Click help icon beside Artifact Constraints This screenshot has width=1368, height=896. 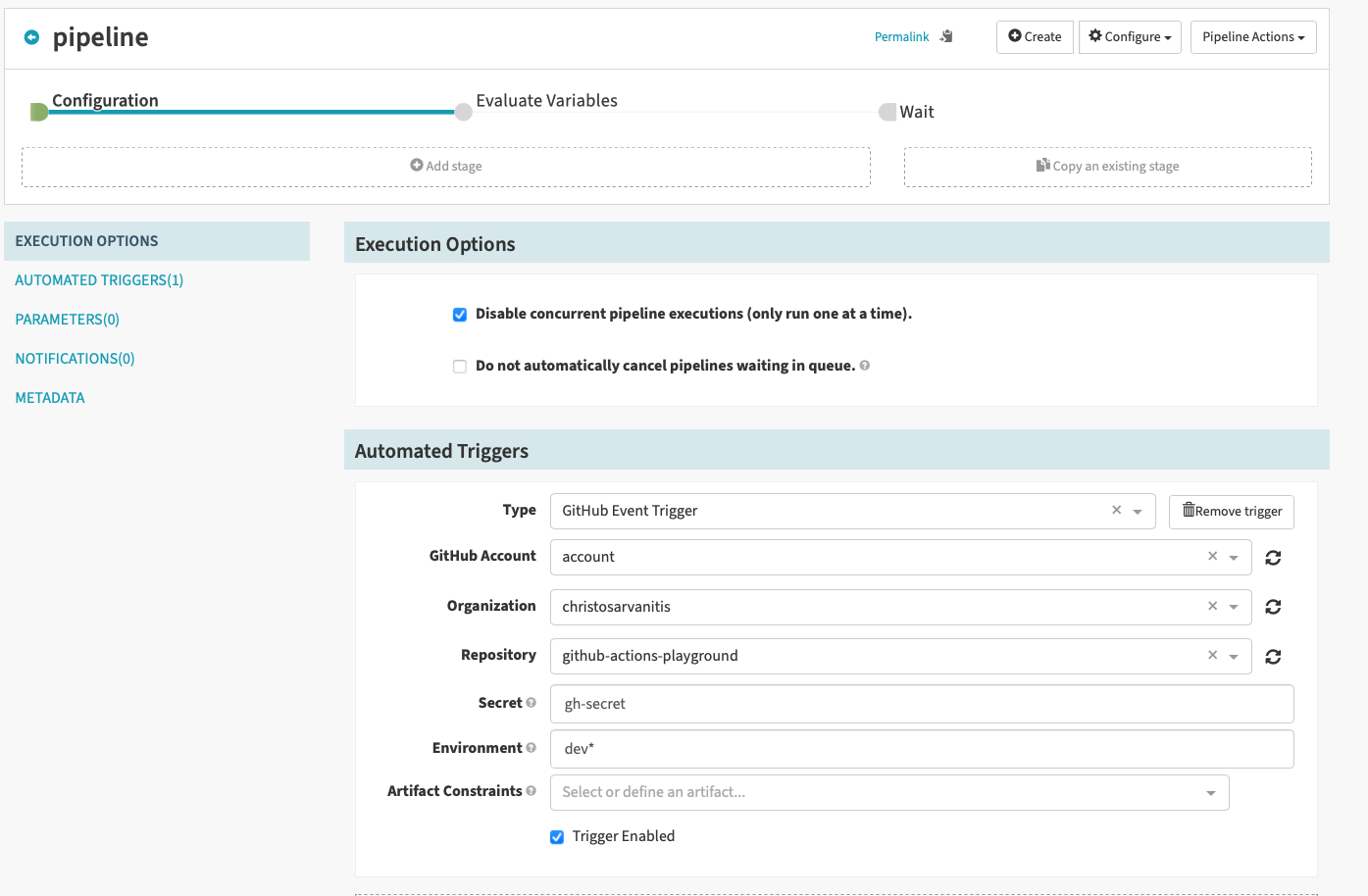coord(532,791)
